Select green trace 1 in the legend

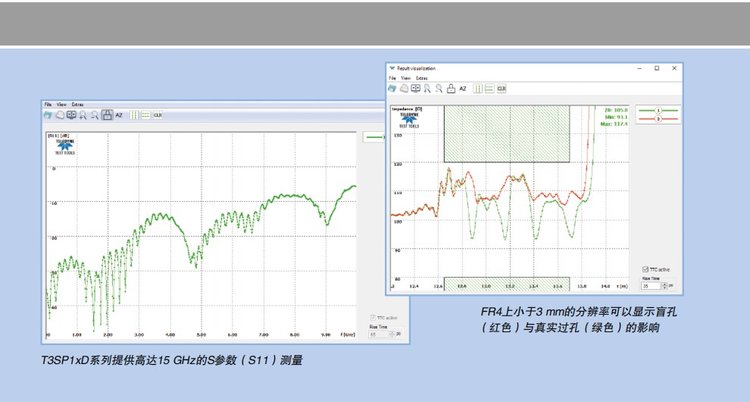[659, 110]
